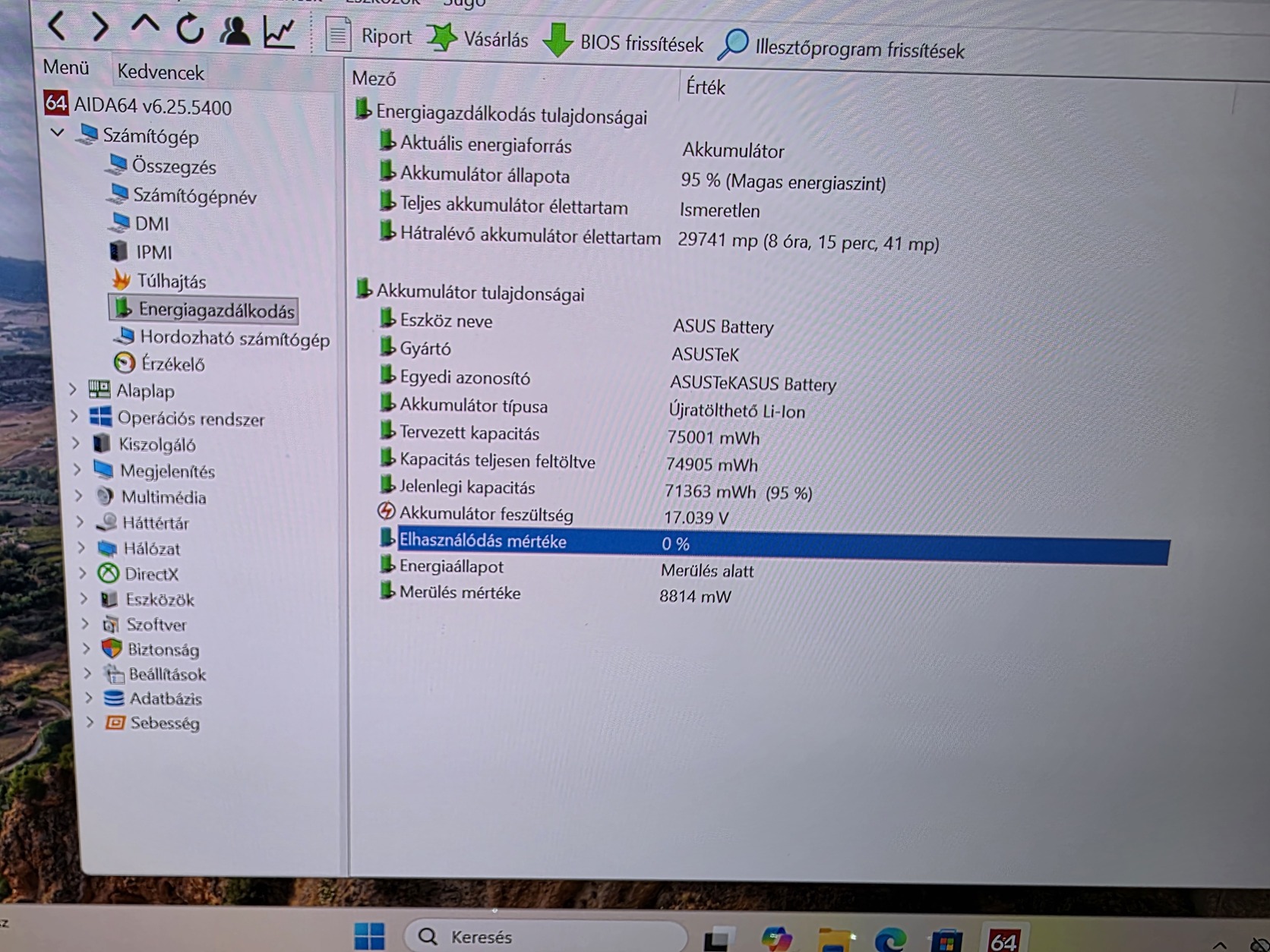
Task: Select the Aktuális energiaforrás row
Action: 582,147
